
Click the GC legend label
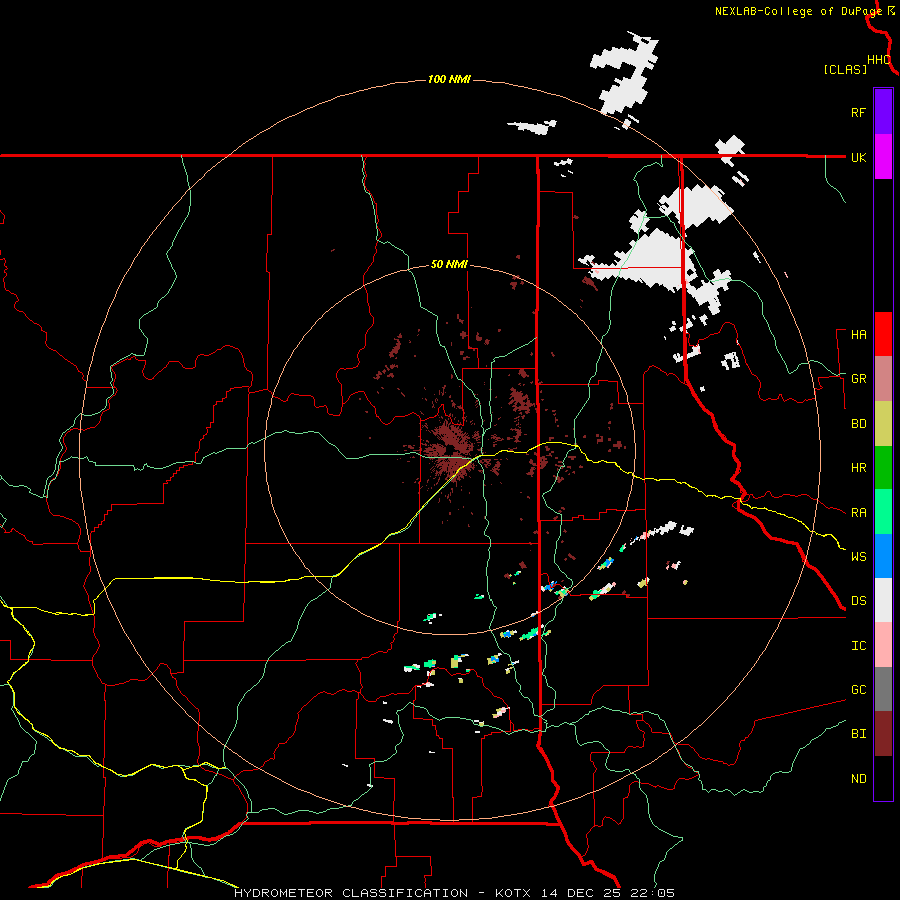pyautogui.click(x=858, y=690)
